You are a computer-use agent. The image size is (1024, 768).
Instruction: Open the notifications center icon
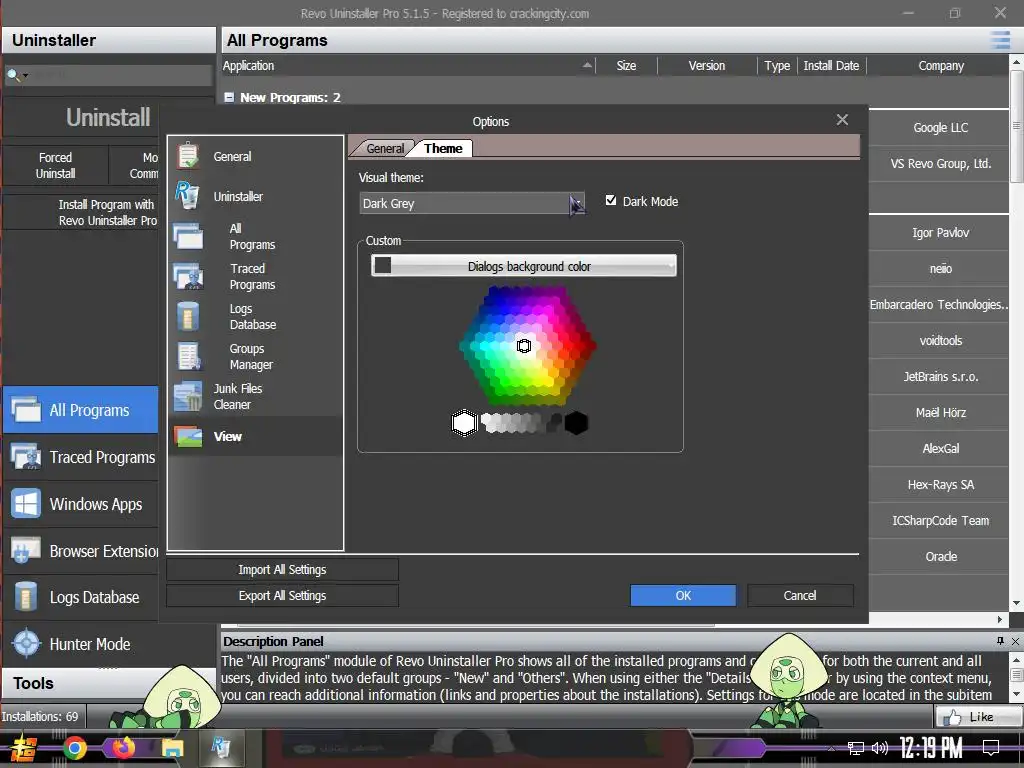(x=991, y=747)
